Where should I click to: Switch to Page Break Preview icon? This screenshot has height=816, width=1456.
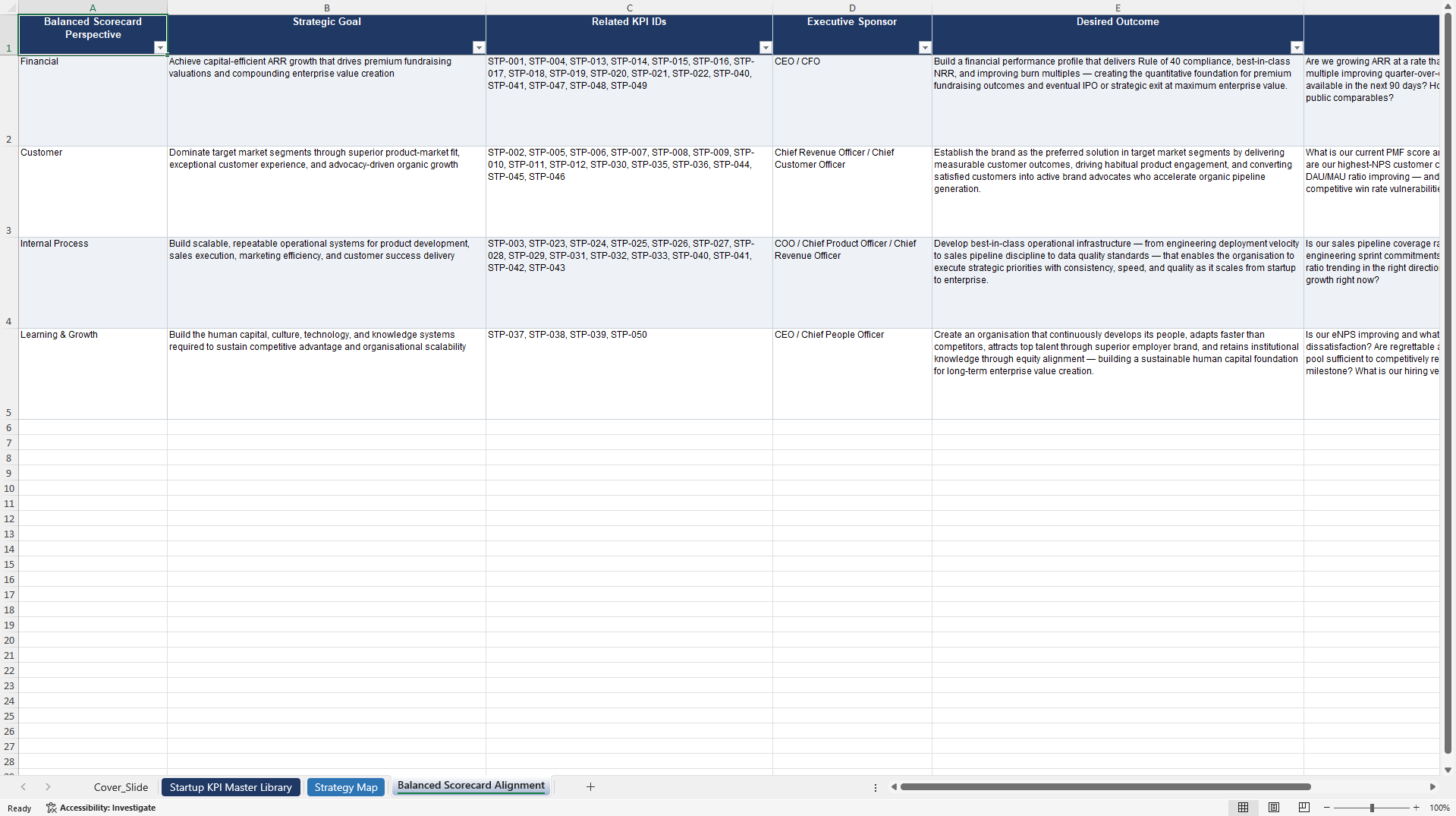tap(1304, 808)
